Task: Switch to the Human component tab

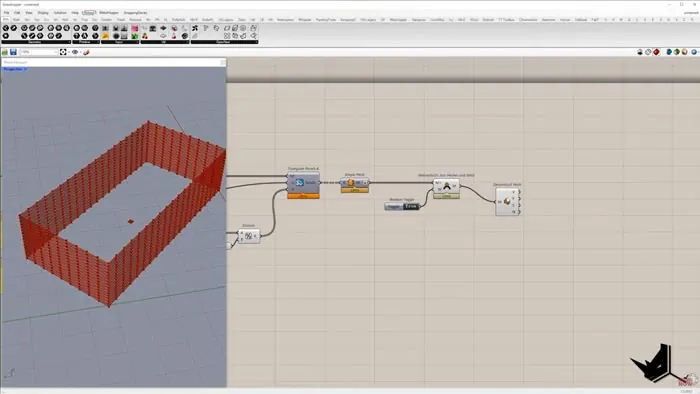Action: tap(565, 20)
